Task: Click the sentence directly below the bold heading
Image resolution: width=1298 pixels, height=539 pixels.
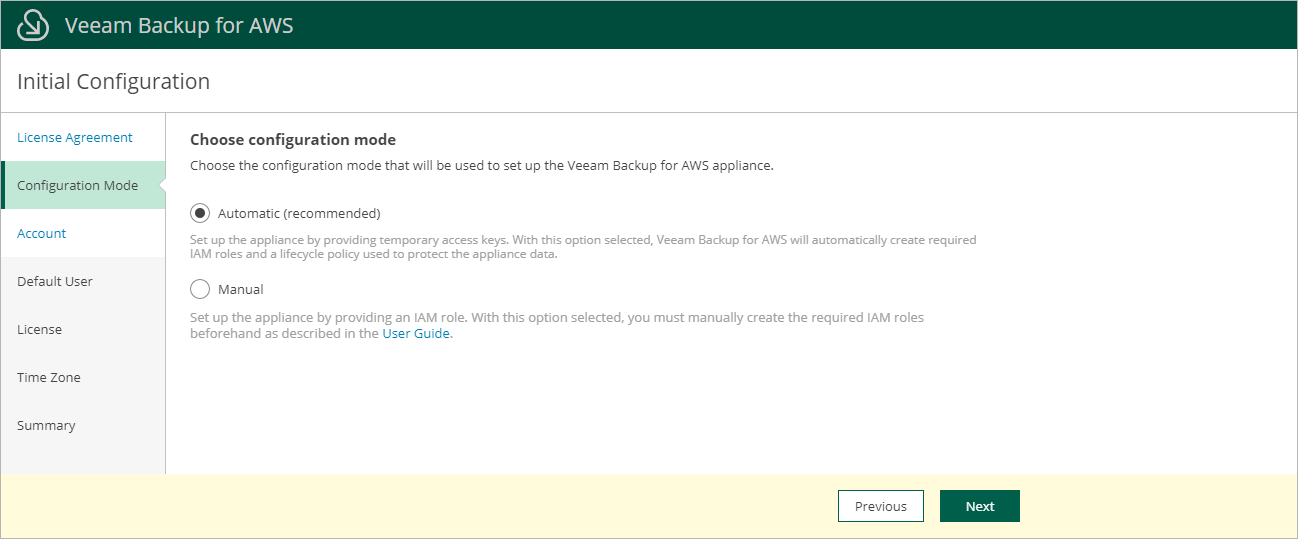Action: 481,166
